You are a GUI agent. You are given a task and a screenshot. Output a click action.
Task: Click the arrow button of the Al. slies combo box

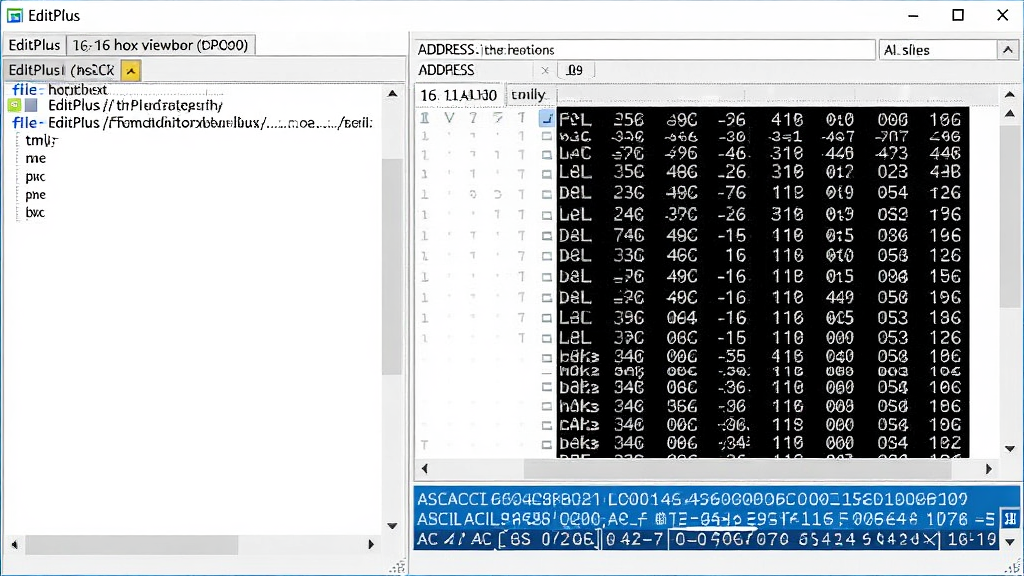[x=1007, y=50]
